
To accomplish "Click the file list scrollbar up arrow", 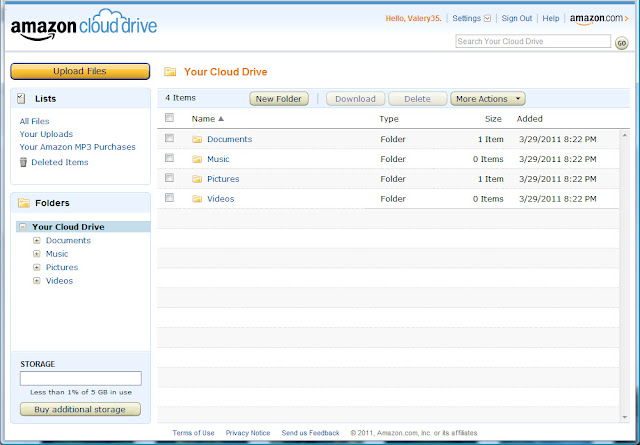I will coord(624,135).
